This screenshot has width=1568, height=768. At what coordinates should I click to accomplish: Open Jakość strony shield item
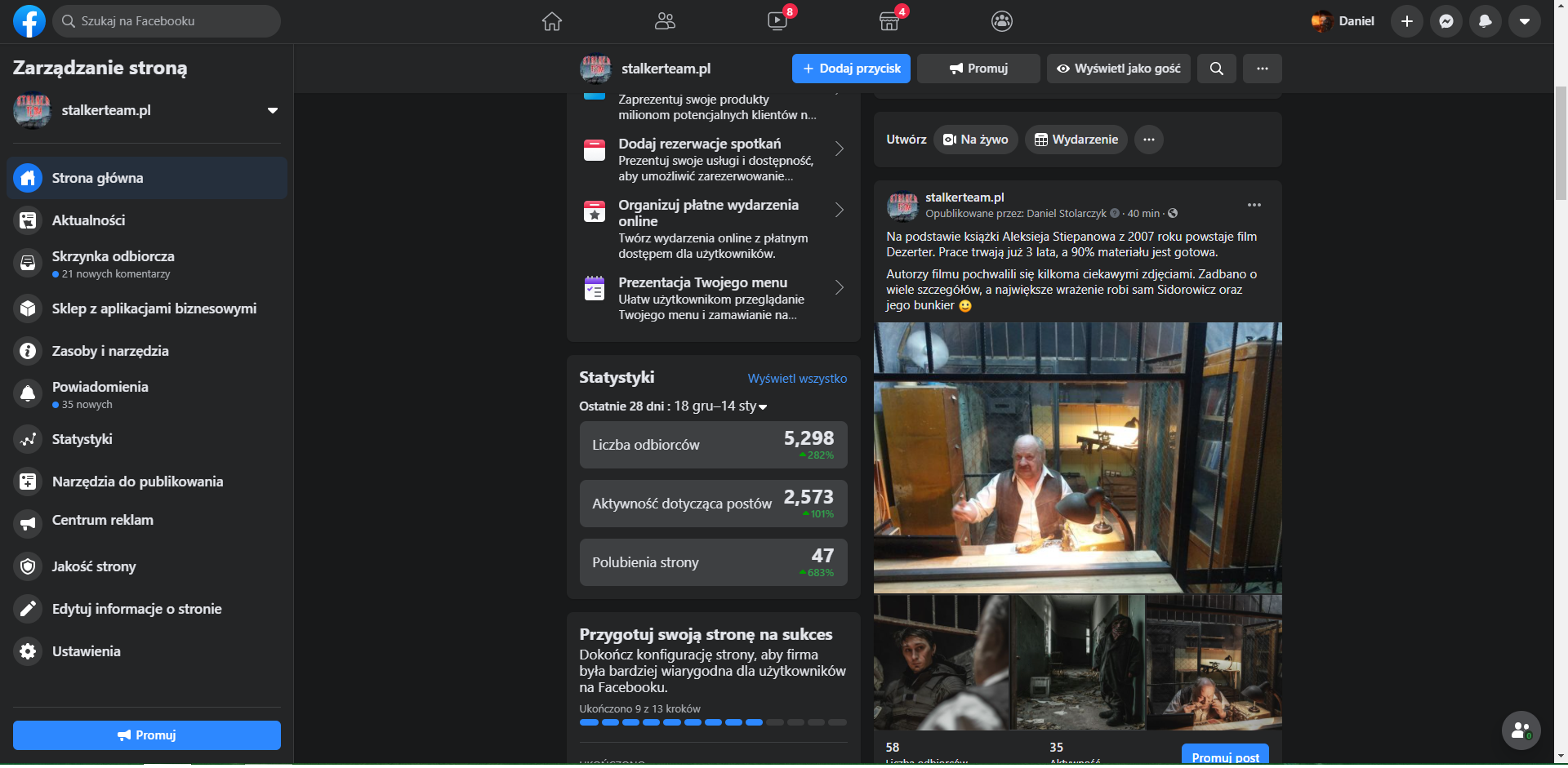[147, 566]
